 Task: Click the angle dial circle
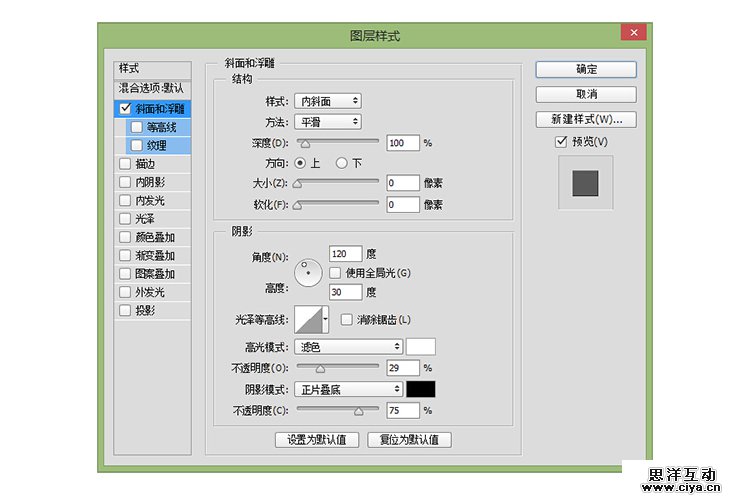(x=309, y=271)
